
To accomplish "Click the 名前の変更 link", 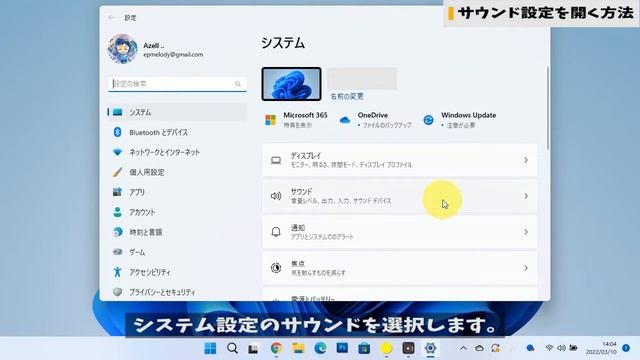I will [x=347, y=96].
